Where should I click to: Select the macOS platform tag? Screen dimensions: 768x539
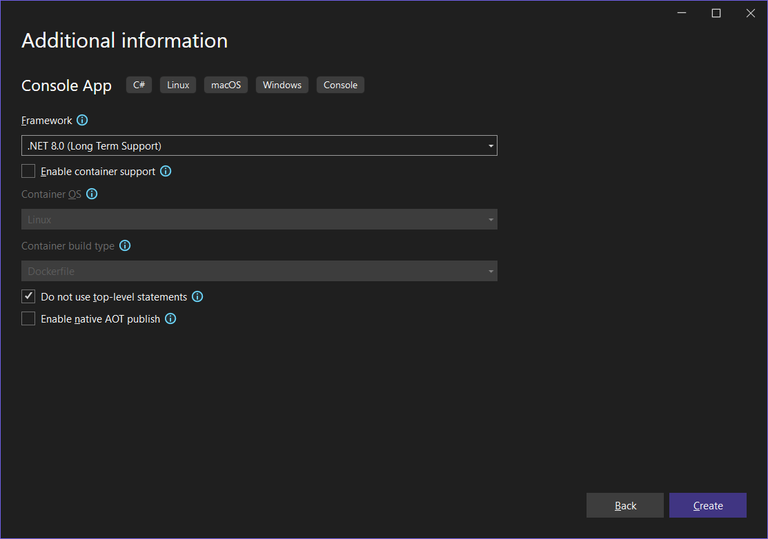pos(226,85)
